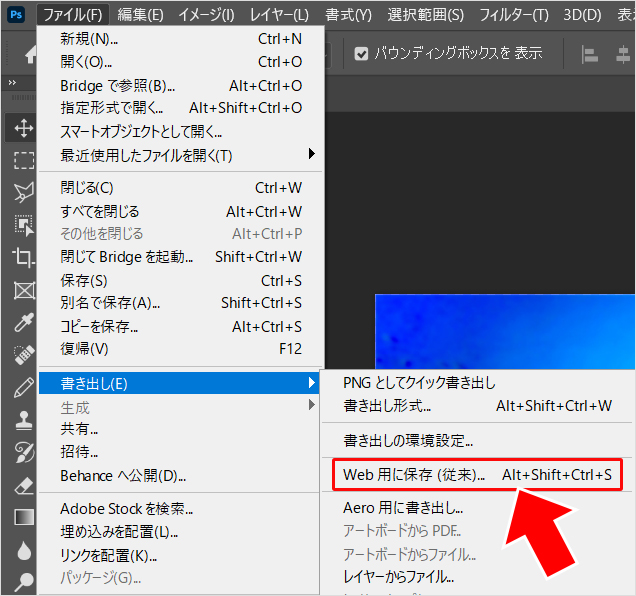
Task: Click the Photoshop Ps logo icon
Action: pos(16,15)
